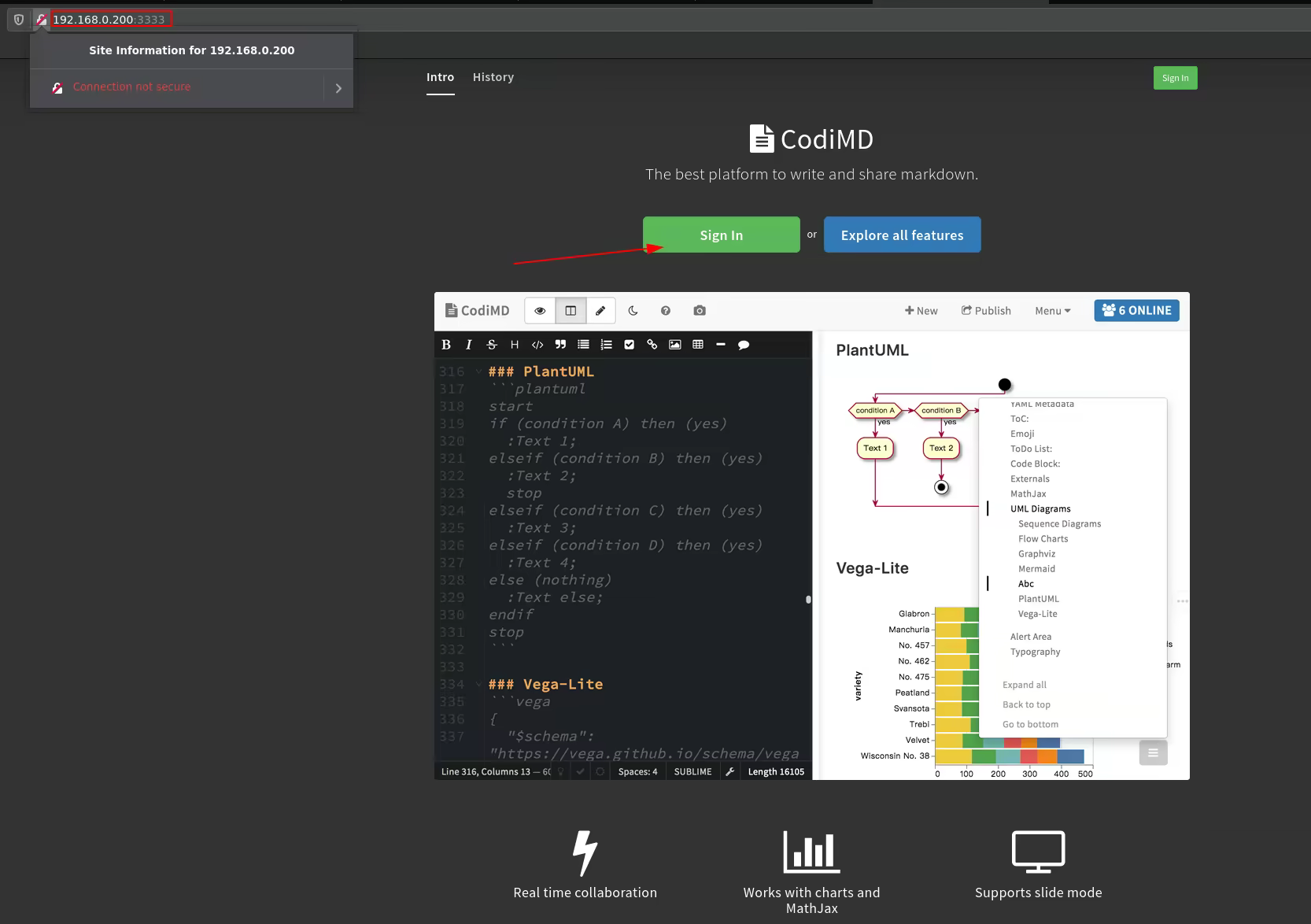
Task: Toggle the light bulb icon in status bar
Action: tap(561, 772)
